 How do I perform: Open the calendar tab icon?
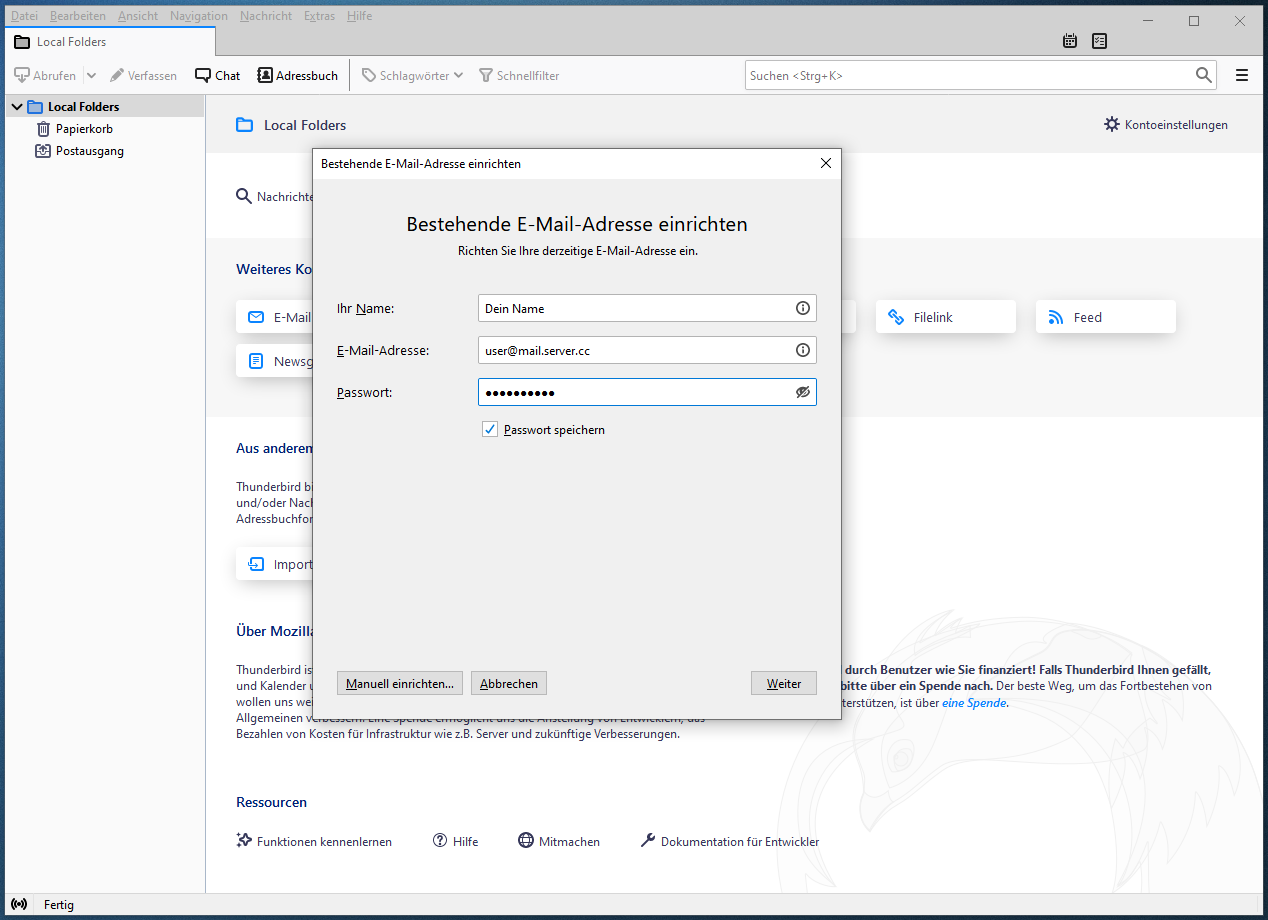coord(1070,41)
